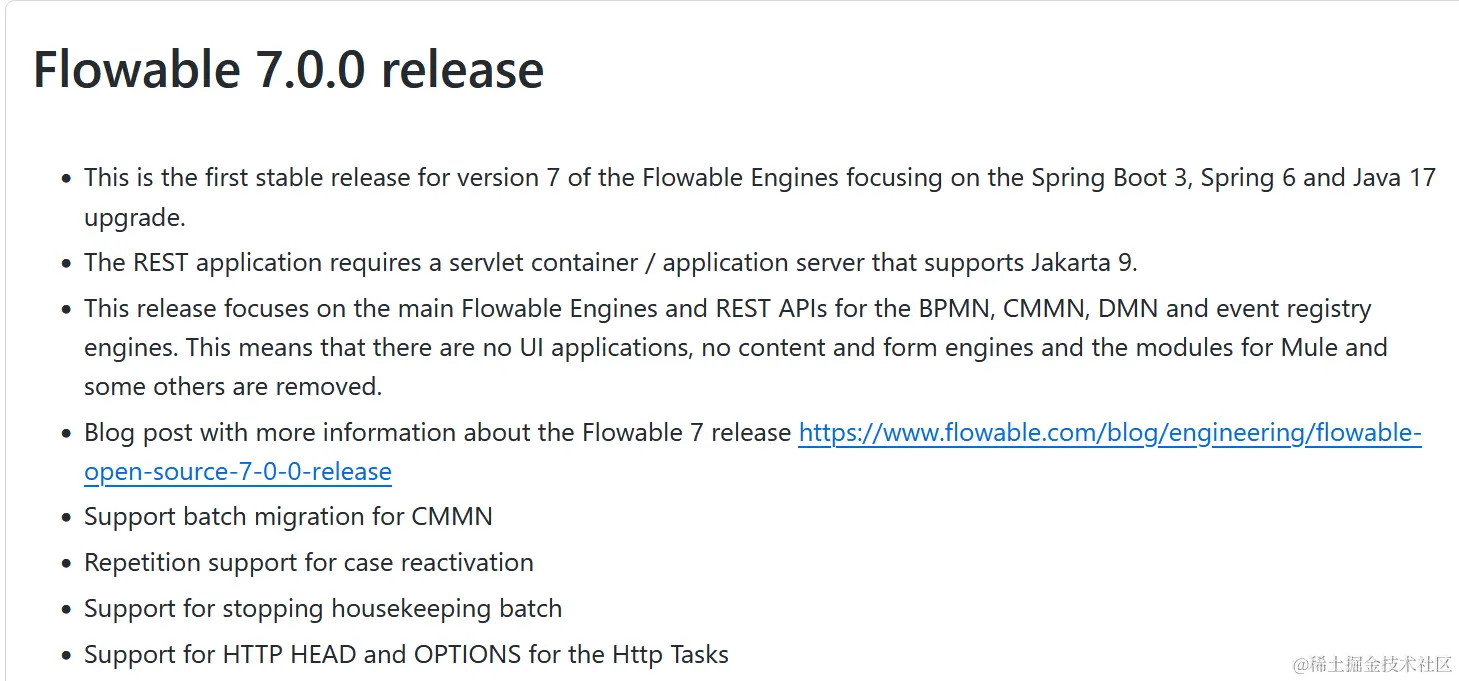
Task: Select the REST application Jakarta 9 line
Action: [611, 263]
